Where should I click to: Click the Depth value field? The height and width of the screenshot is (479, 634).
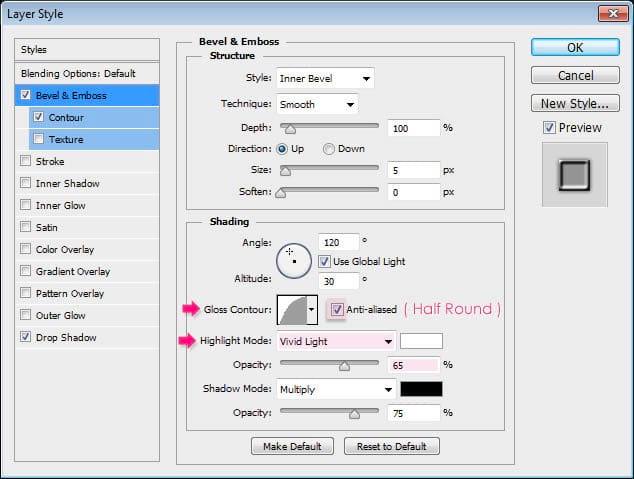coord(414,128)
